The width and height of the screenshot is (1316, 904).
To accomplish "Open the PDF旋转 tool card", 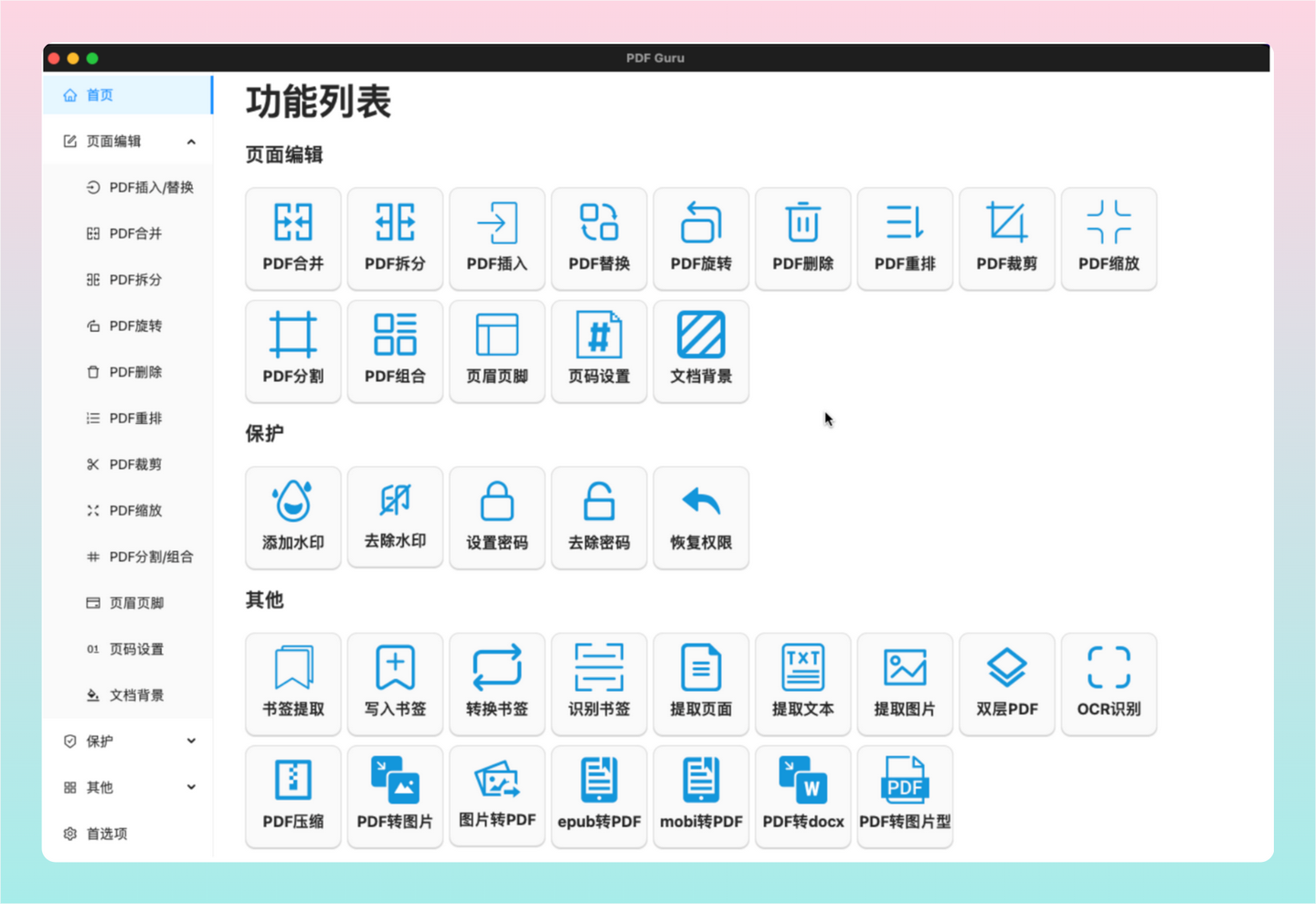I will coord(701,239).
